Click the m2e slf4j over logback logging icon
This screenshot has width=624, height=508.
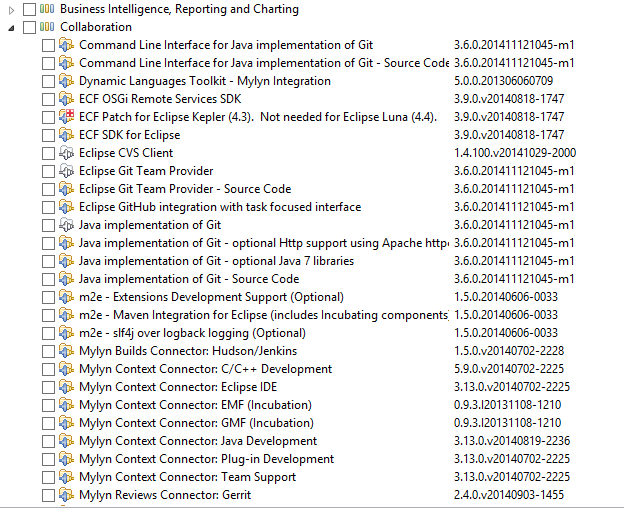(x=66, y=333)
